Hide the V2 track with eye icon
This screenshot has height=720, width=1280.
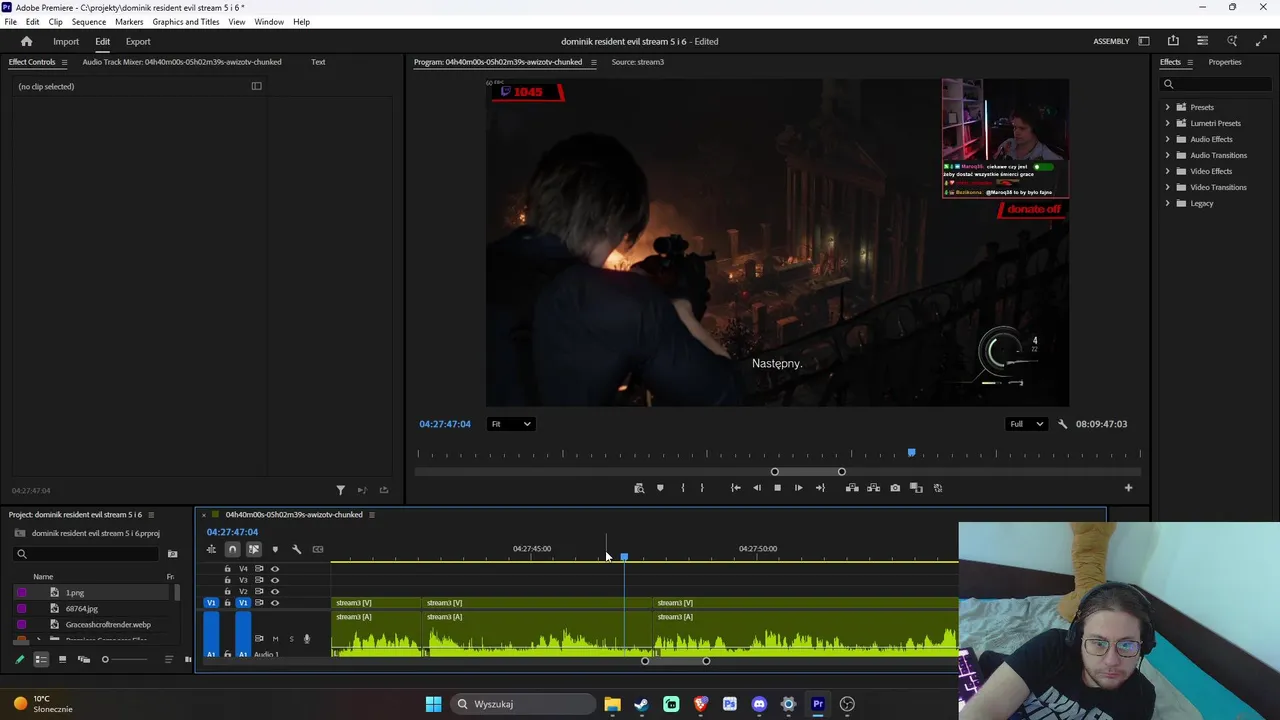pyautogui.click(x=275, y=591)
